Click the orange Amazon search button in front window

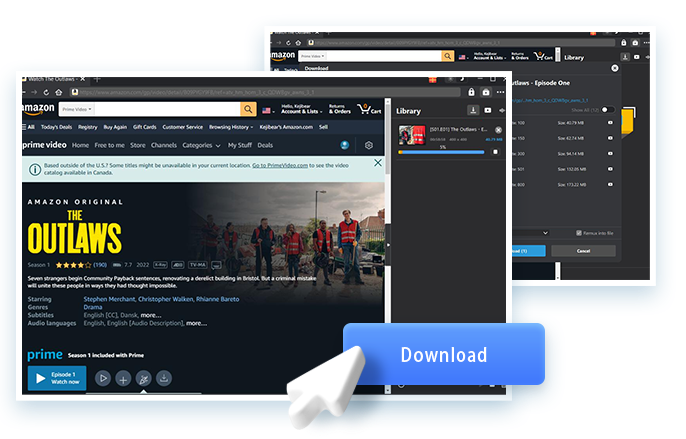click(248, 109)
